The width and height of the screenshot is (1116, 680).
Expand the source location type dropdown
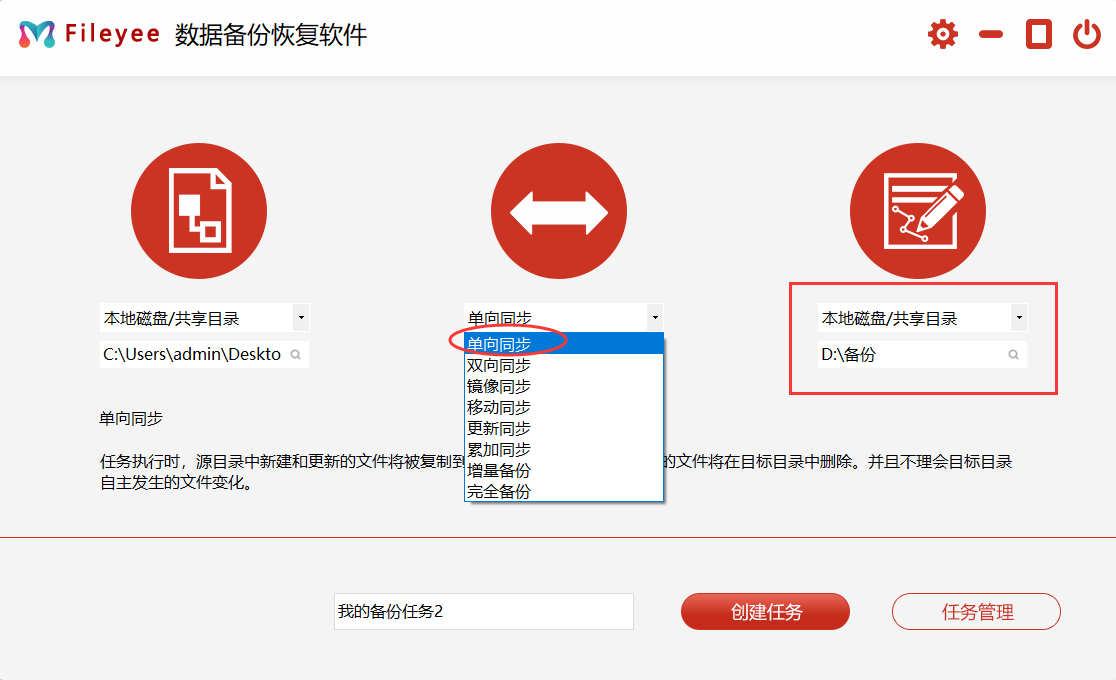coord(301,319)
